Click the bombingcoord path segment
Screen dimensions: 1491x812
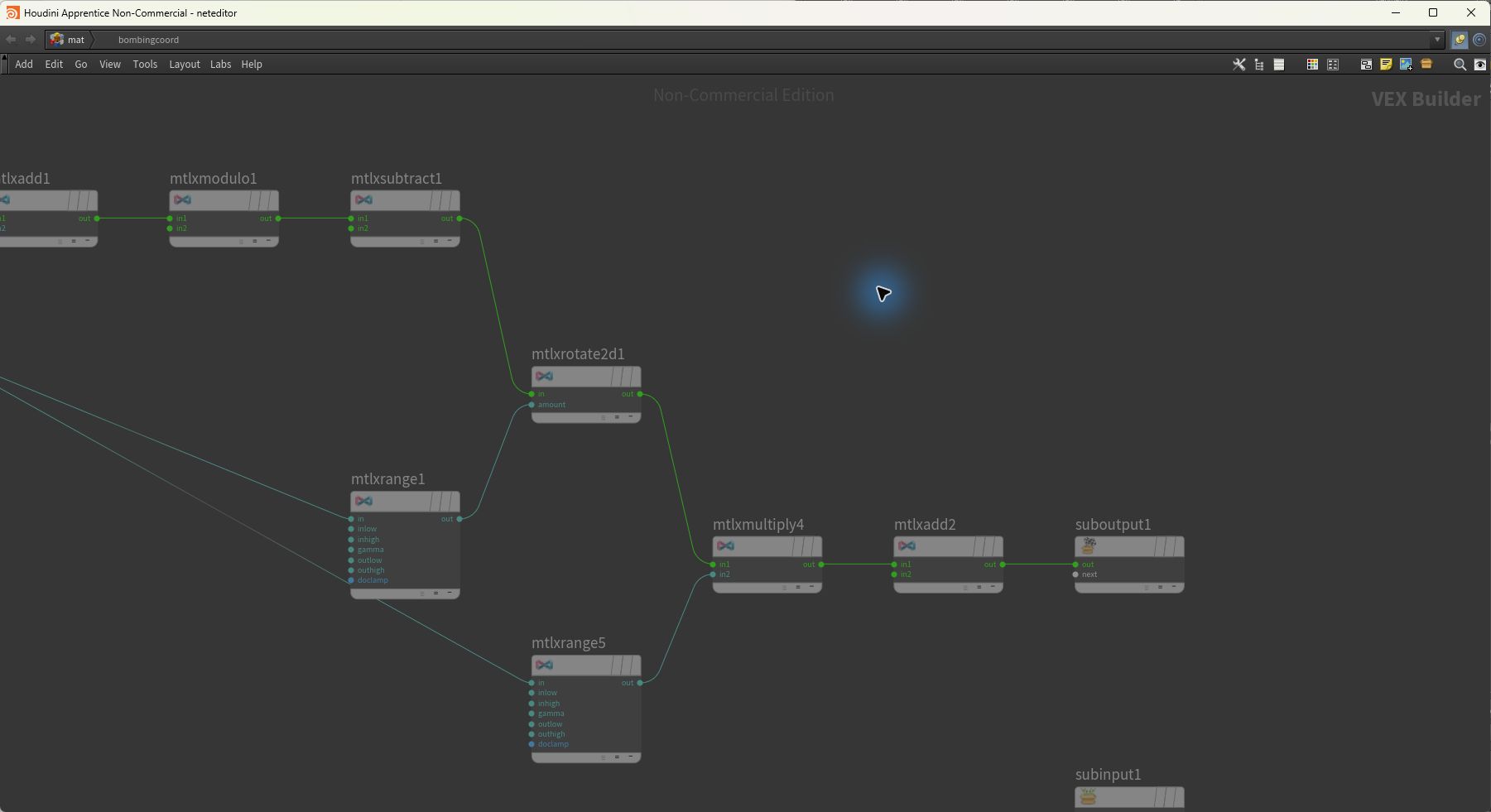click(x=148, y=40)
